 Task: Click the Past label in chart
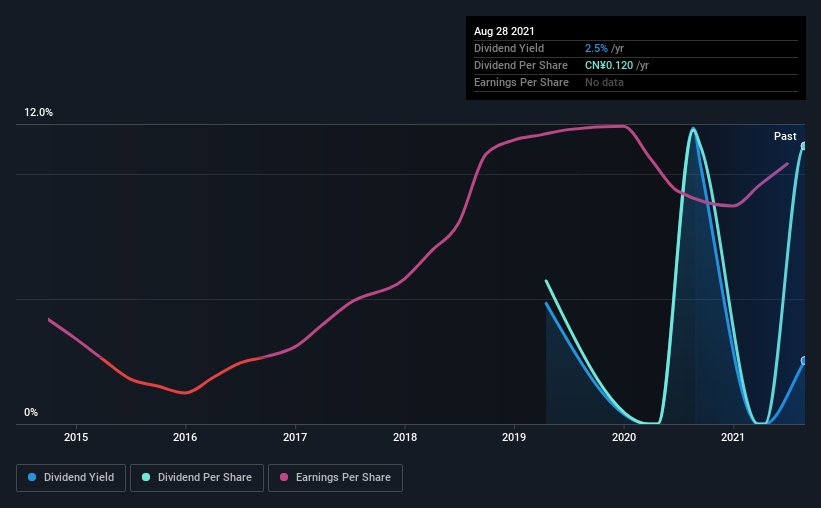[785, 136]
